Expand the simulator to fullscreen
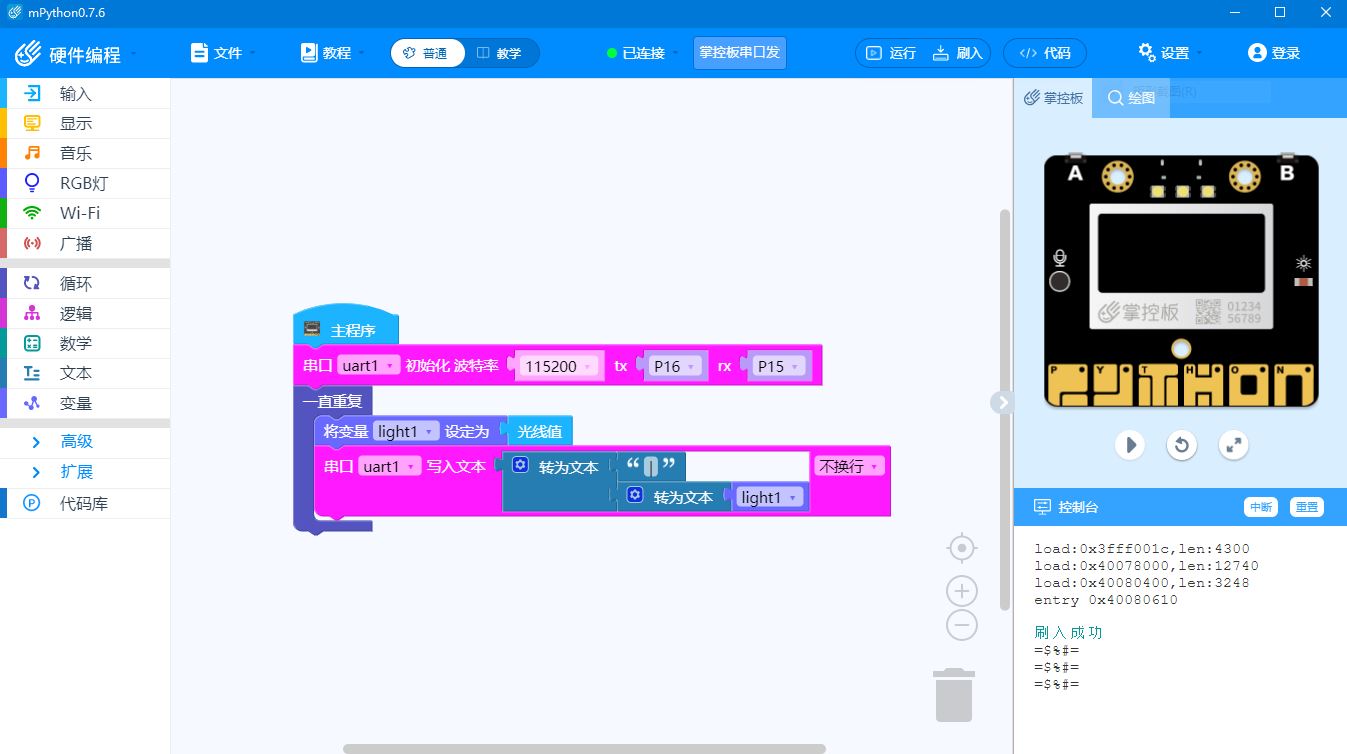This screenshot has height=754, width=1347. point(1233,445)
